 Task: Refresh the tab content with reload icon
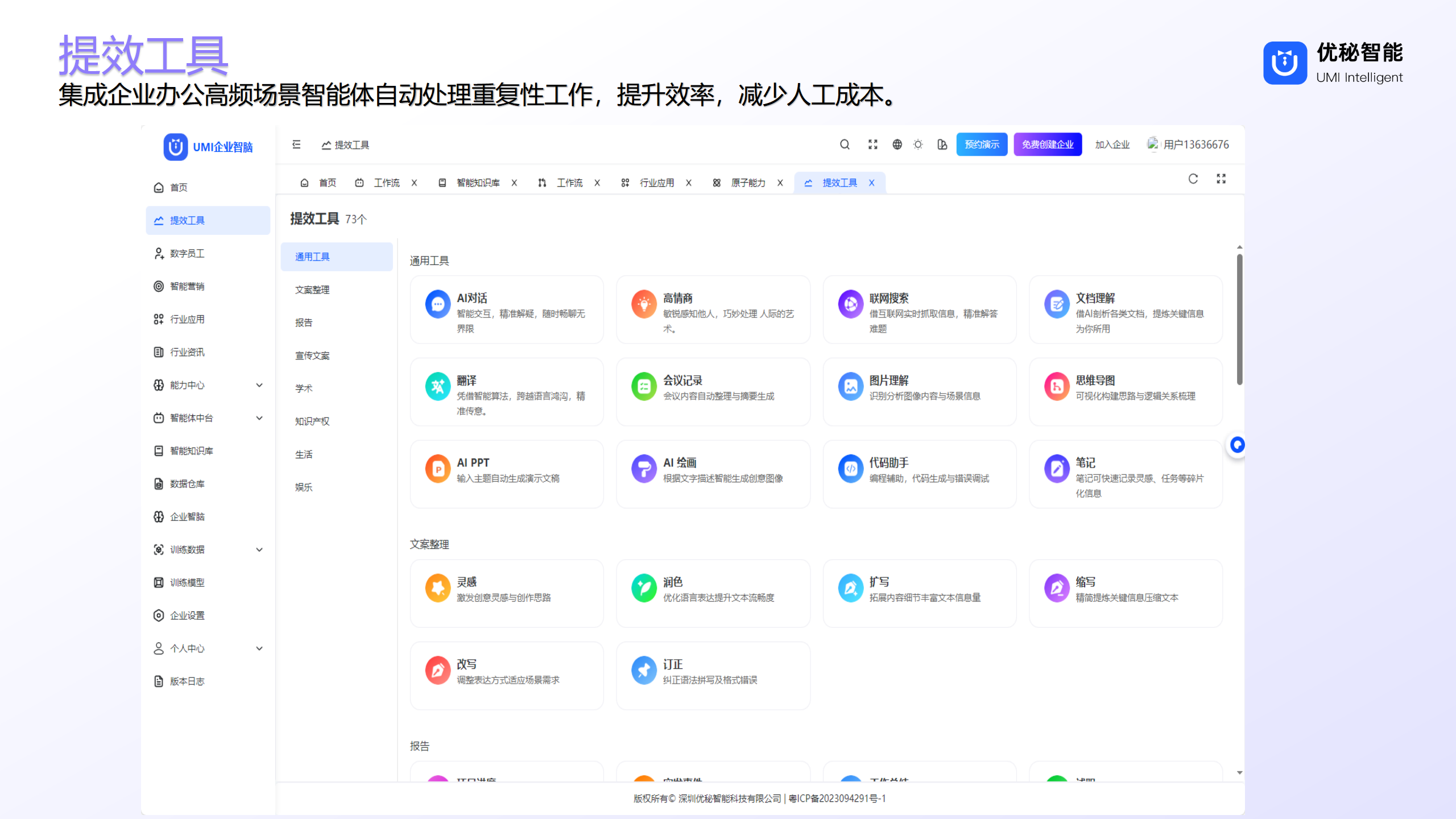click(1192, 179)
